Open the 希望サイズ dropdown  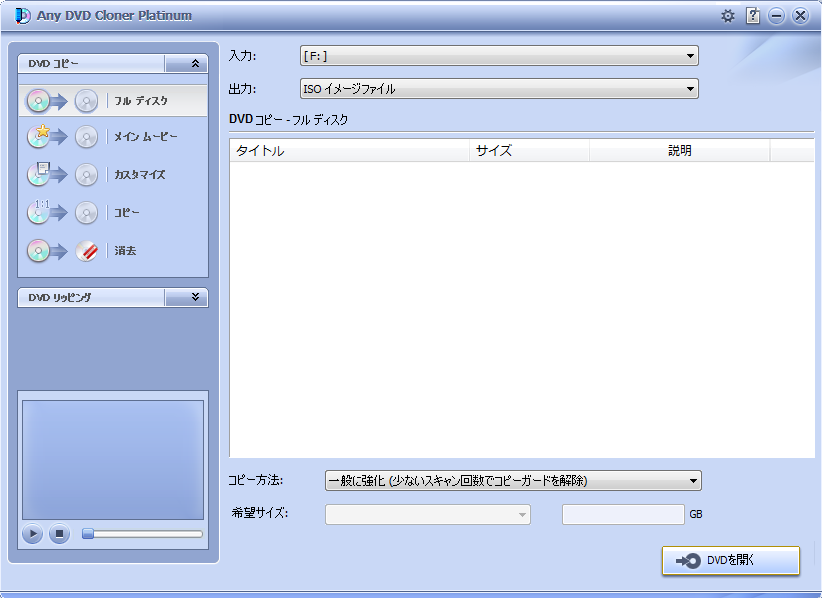428,514
